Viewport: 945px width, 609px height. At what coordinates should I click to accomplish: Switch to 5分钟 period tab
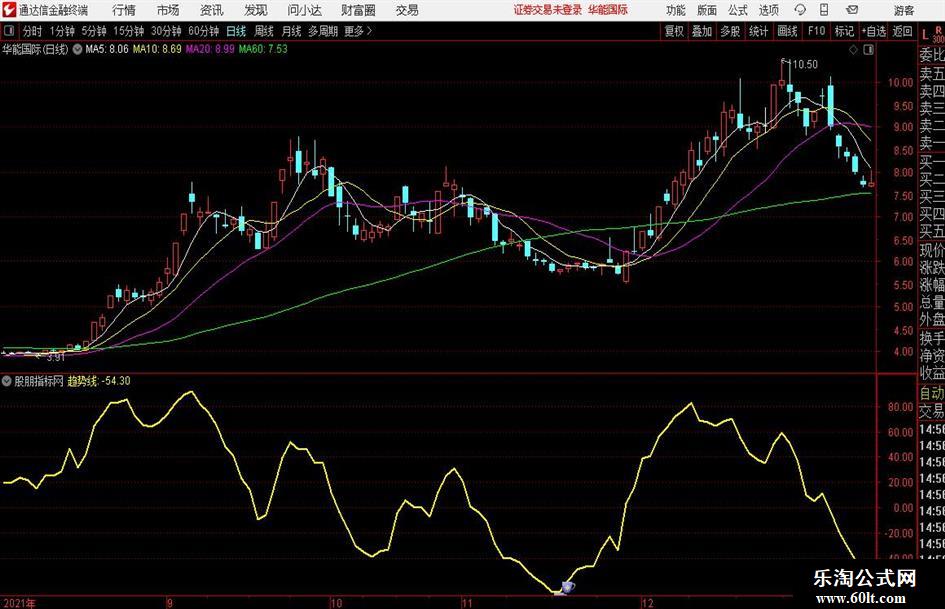pyautogui.click(x=94, y=31)
